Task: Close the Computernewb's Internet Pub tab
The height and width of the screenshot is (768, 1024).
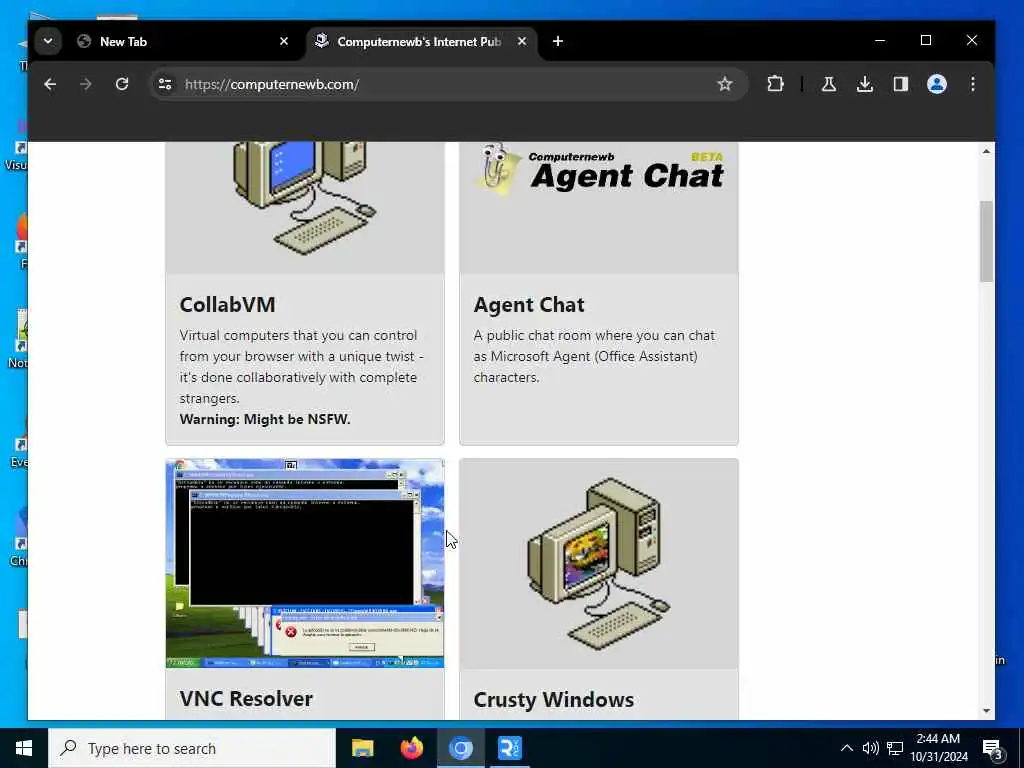Action: pos(522,41)
